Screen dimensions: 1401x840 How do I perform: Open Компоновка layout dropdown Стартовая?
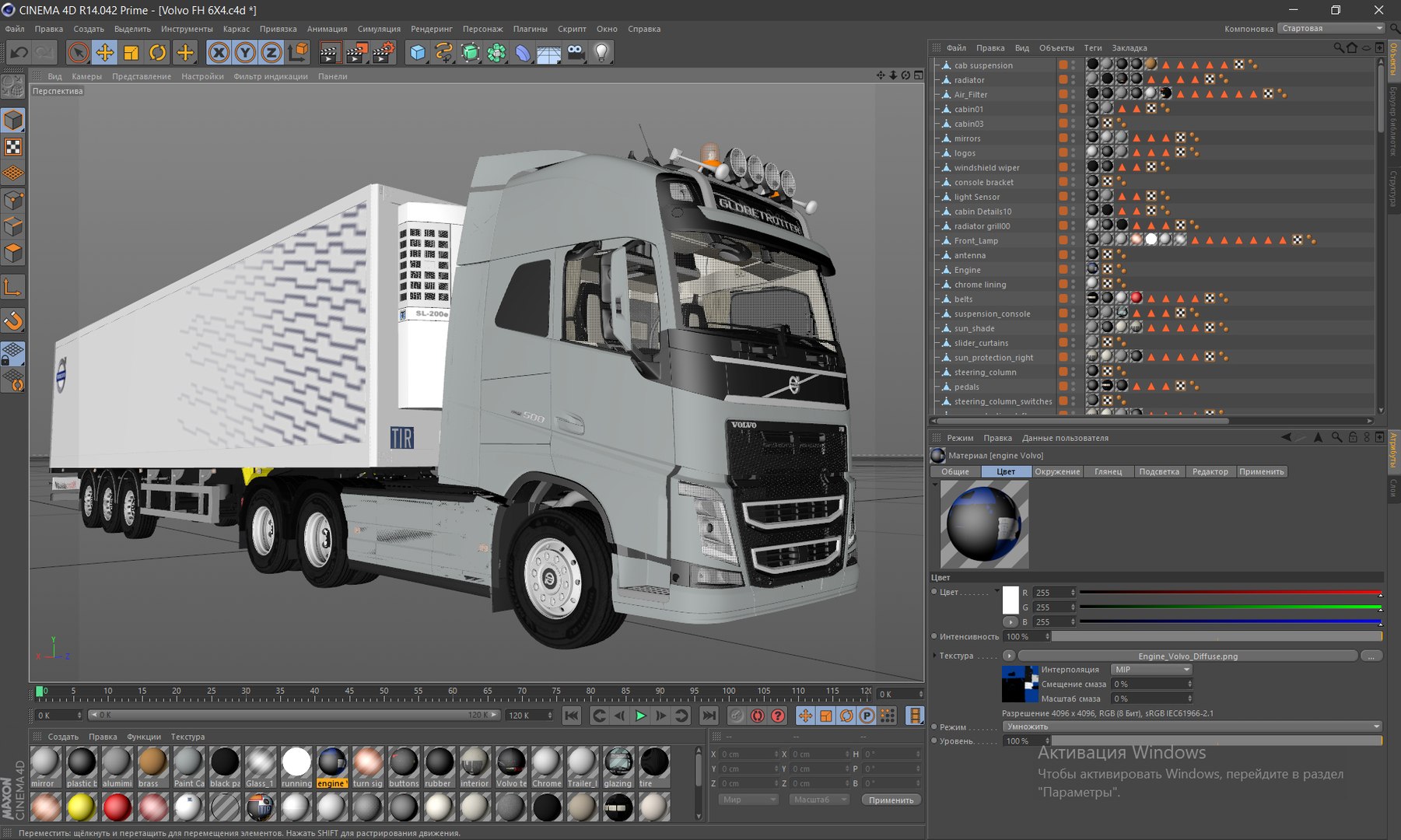(1331, 29)
